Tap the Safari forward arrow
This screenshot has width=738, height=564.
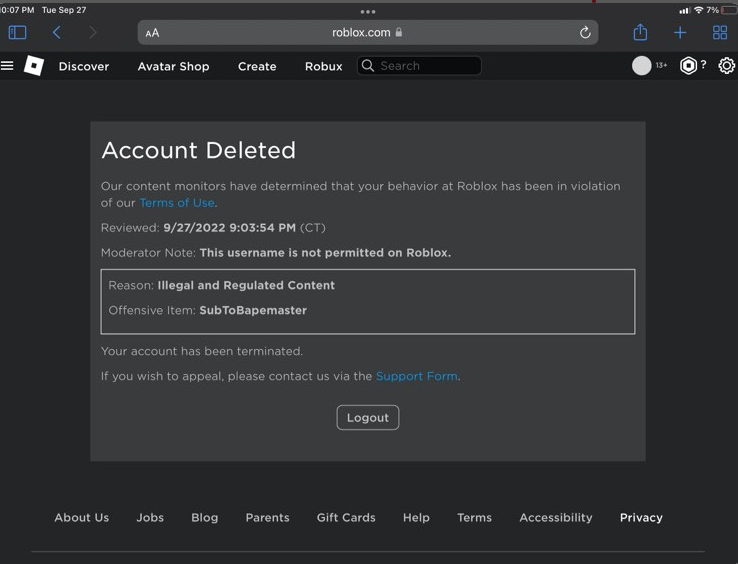point(93,32)
